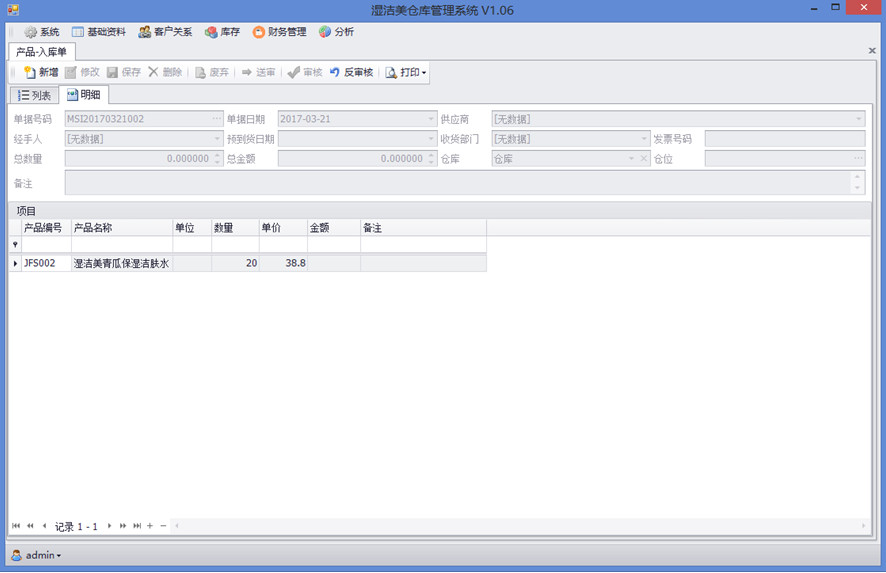Click the 删除 delete toolbar button
Screen dimensions: 886x573
point(165,72)
